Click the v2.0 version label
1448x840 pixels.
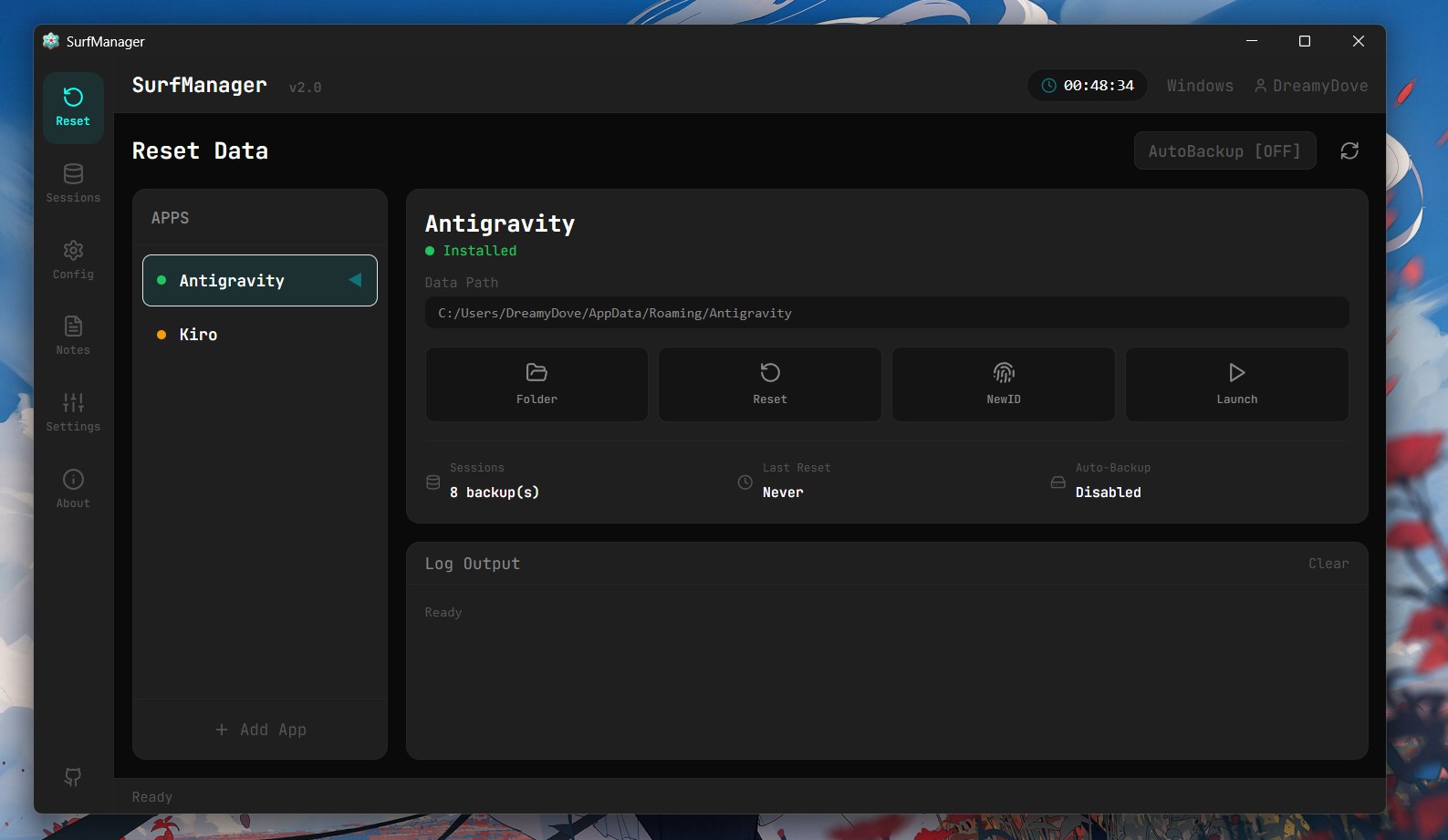[305, 88]
